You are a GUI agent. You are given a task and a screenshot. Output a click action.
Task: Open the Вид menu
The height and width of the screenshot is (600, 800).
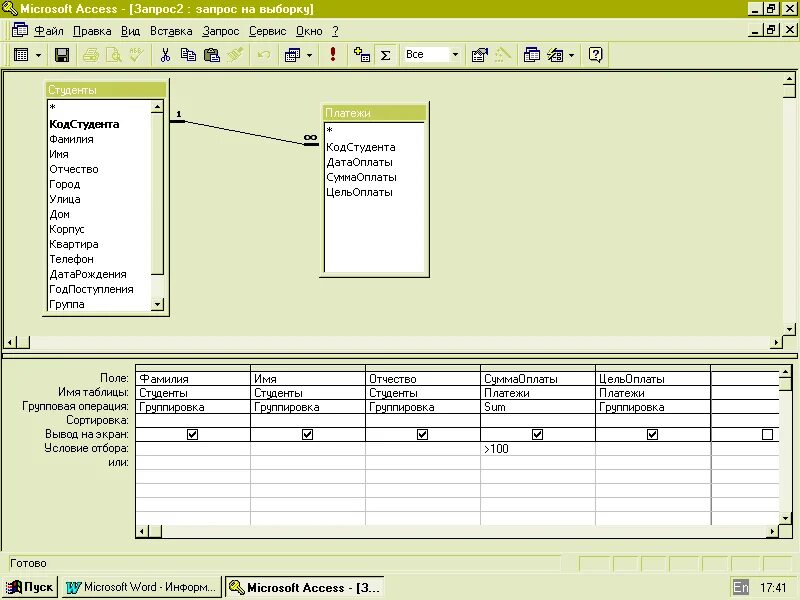coord(130,31)
